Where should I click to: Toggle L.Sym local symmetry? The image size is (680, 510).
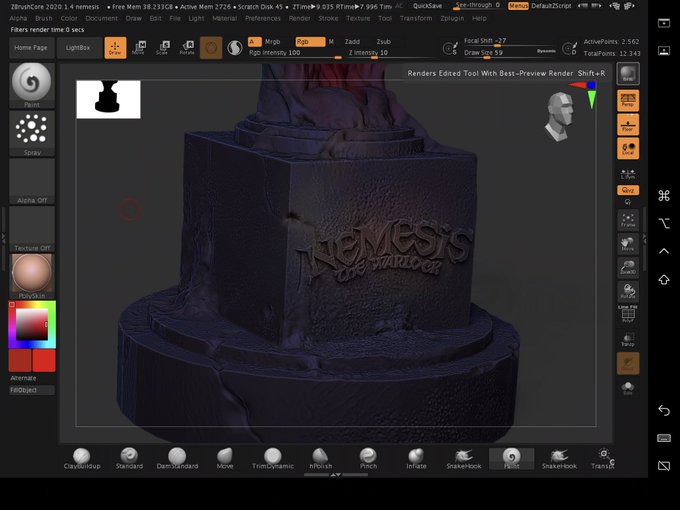pyautogui.click(x=628, y=173)
